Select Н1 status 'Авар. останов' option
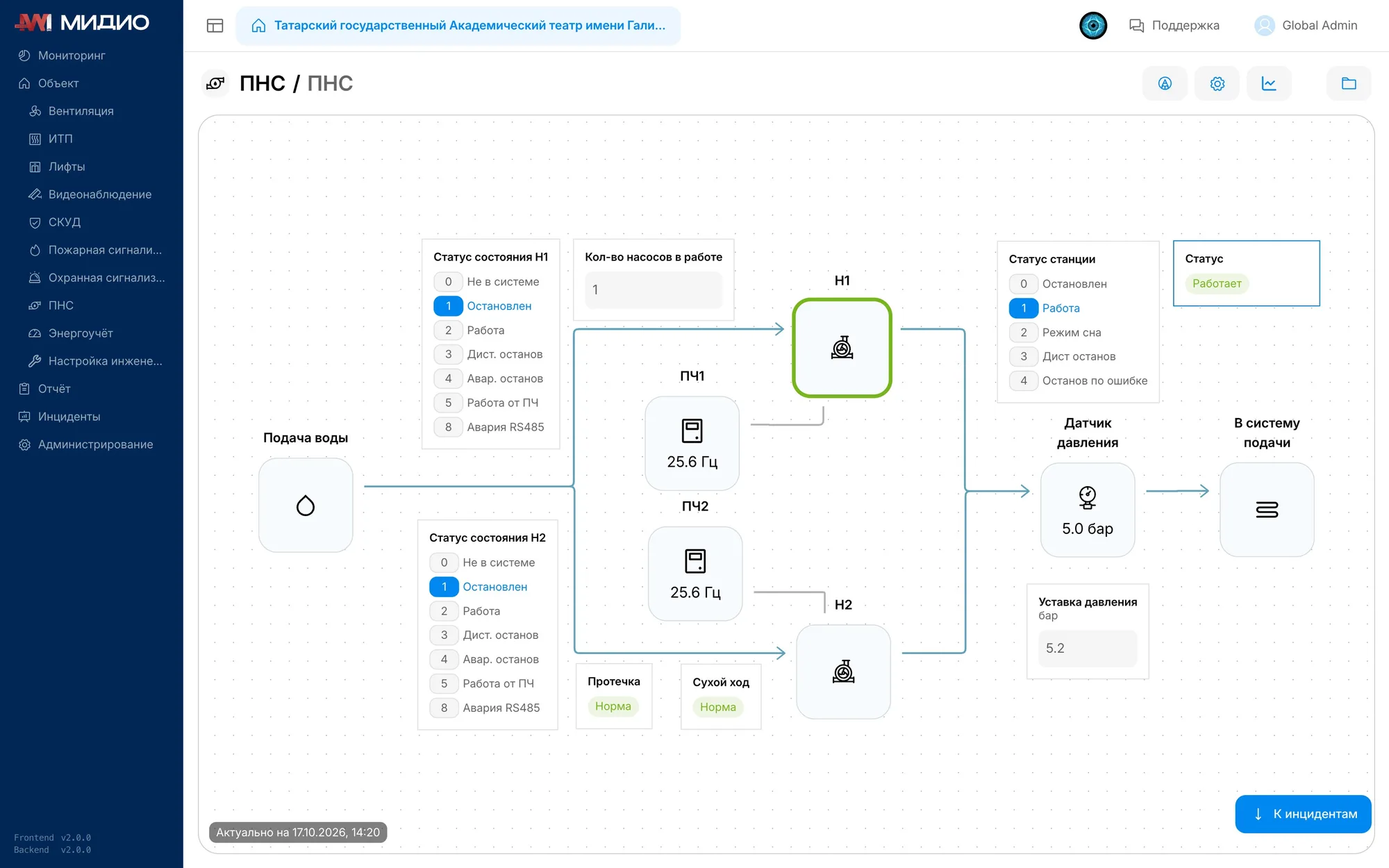The width and height of the screenshot is (1389, 868). point(489,378)
